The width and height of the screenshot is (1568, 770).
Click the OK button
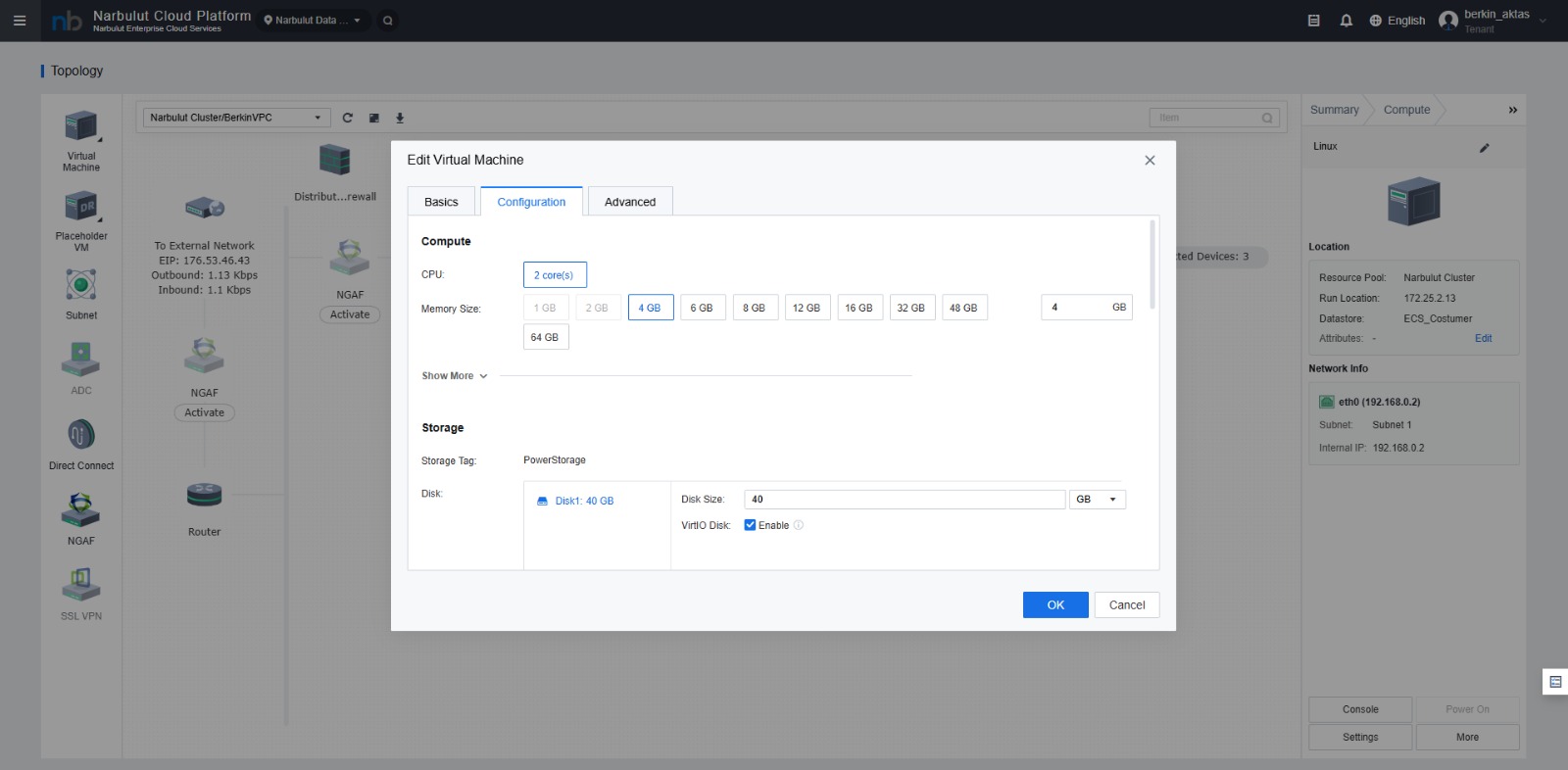pyautogui.click(x=1054, y=605)
